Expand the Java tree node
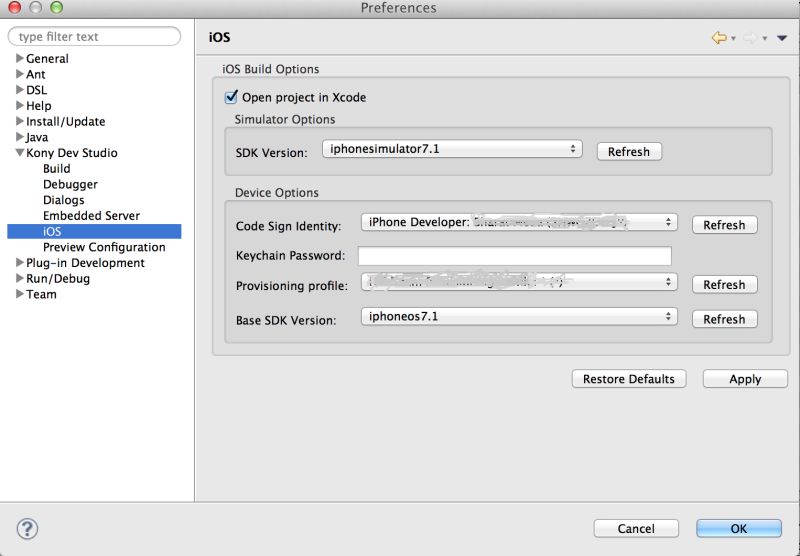This screenshot has height=556, width=800. point(20,137)
